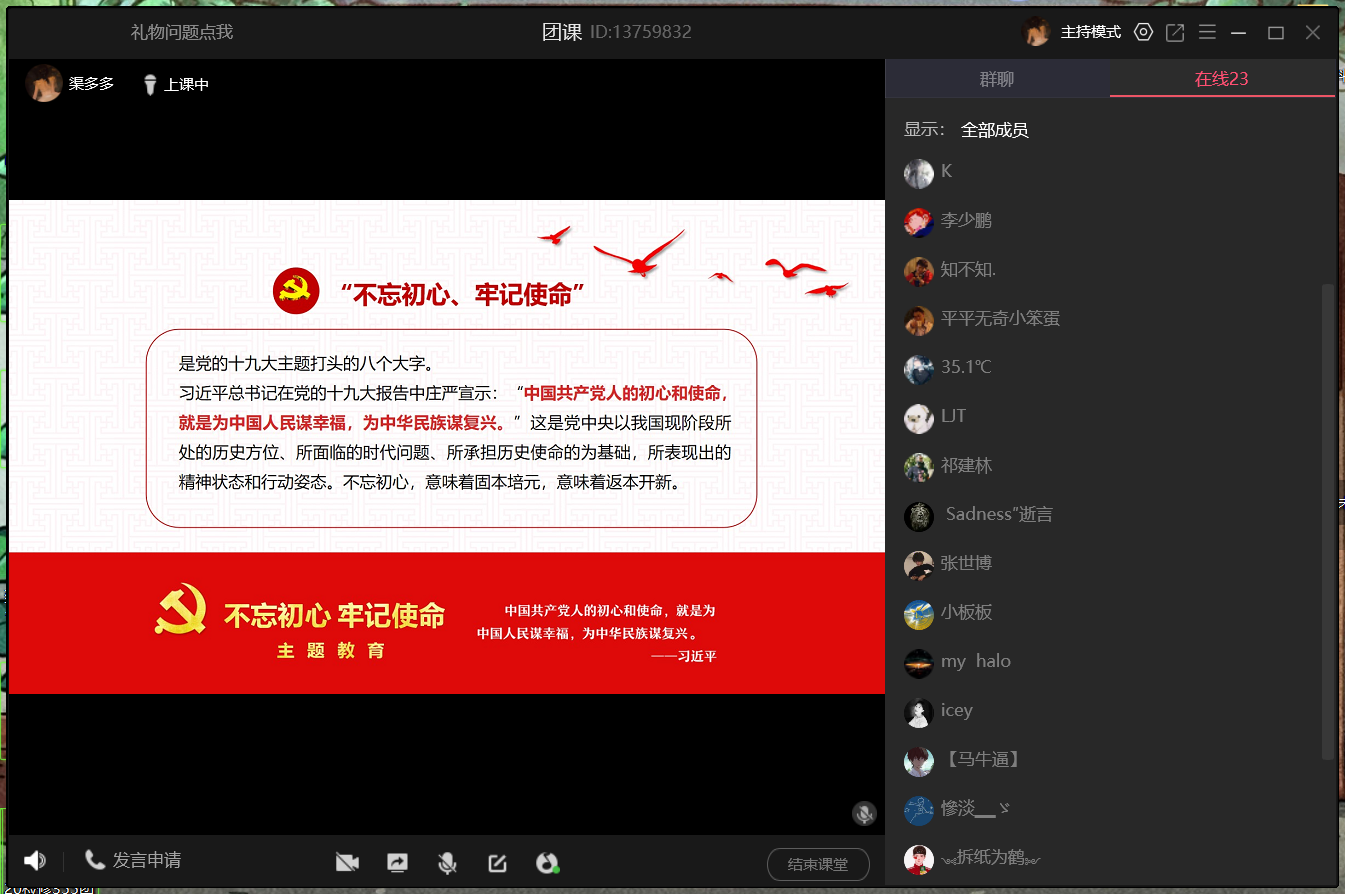The width and height of the screenshot is (1345, 894).
Task: Click the music player disc icon
Action: click(547, 862)
